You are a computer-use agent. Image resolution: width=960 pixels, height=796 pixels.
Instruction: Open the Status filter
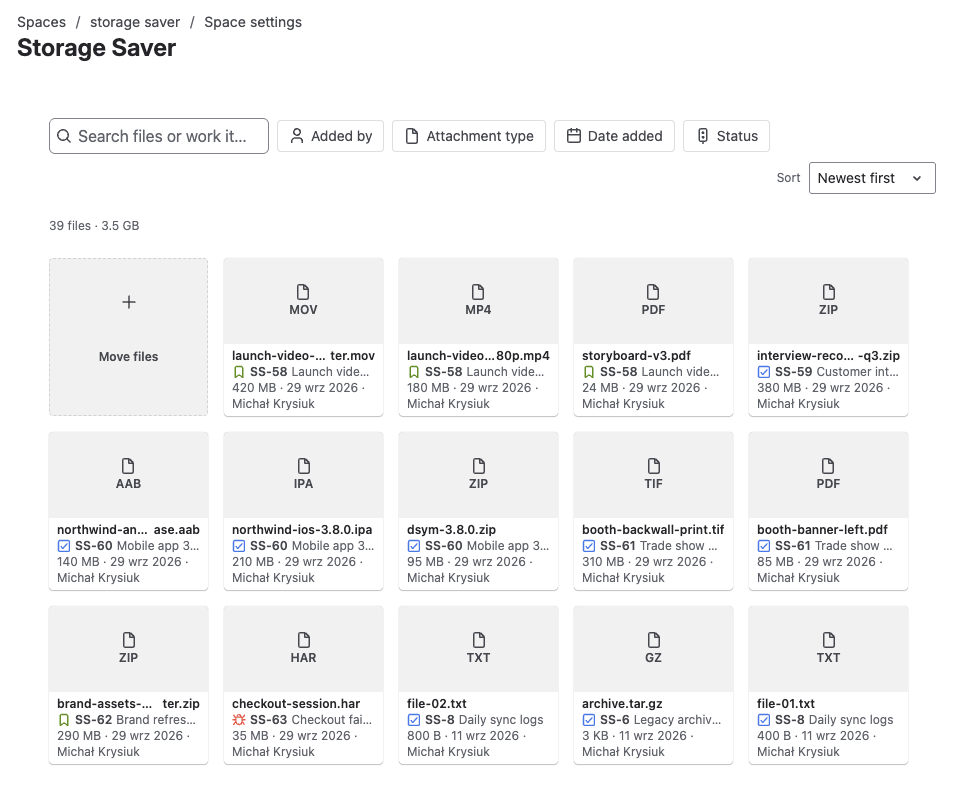point(726,136)
